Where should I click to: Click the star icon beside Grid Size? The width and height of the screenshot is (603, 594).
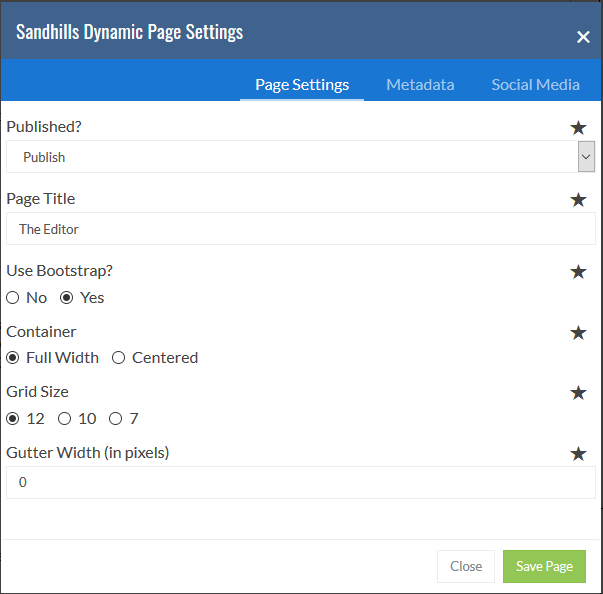(x=578, y=393)
